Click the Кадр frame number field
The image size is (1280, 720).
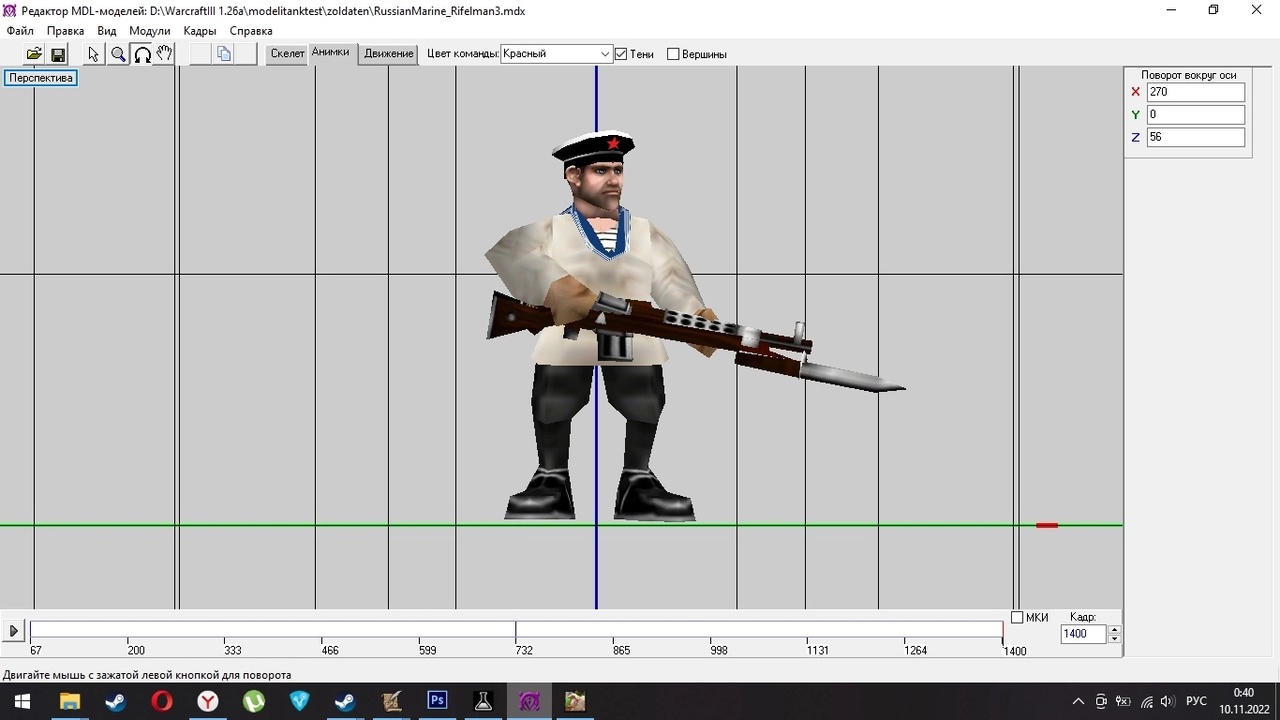[x=1084, y=634]
